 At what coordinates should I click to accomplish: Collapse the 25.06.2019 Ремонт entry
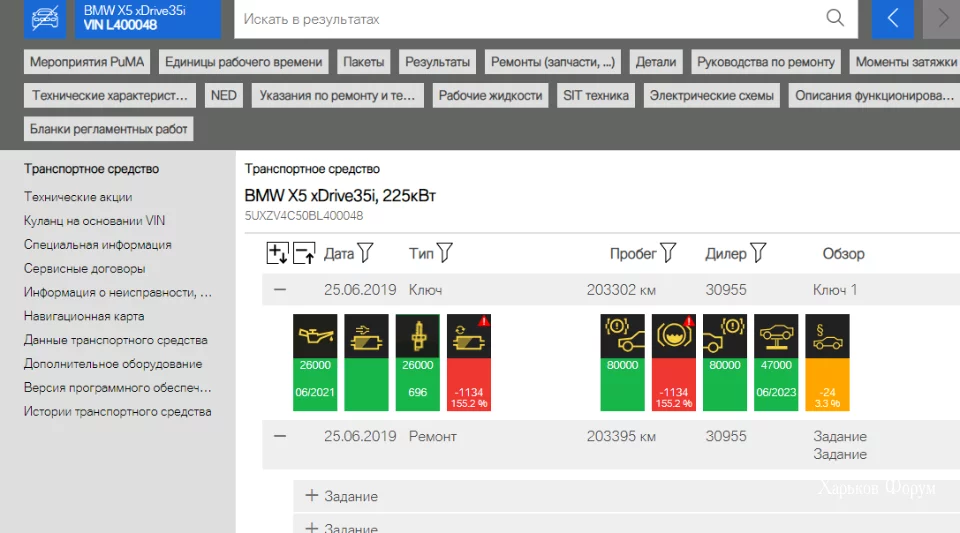pyautogui.click(x=280, y=436)
